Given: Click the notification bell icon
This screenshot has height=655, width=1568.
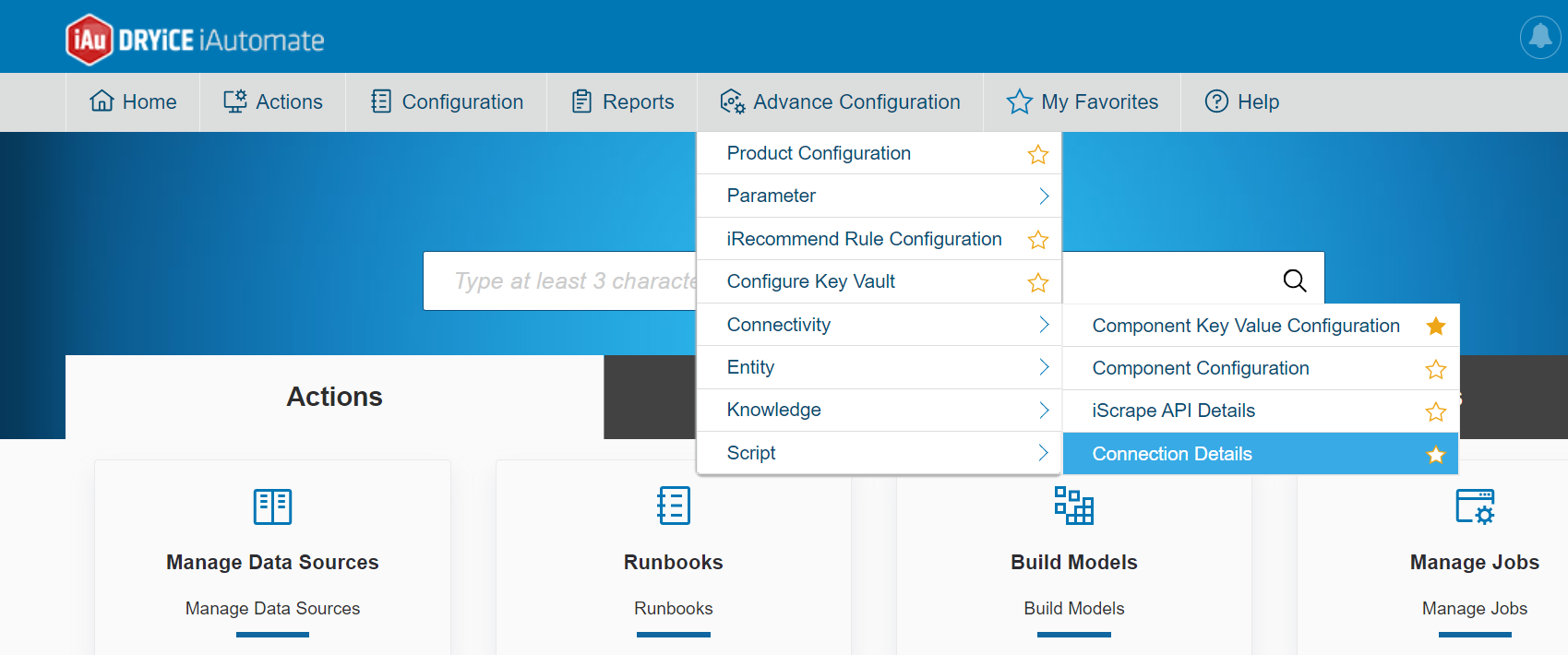Looking at the screenshot, I should pyautogui.click(x=1540, y=37).
